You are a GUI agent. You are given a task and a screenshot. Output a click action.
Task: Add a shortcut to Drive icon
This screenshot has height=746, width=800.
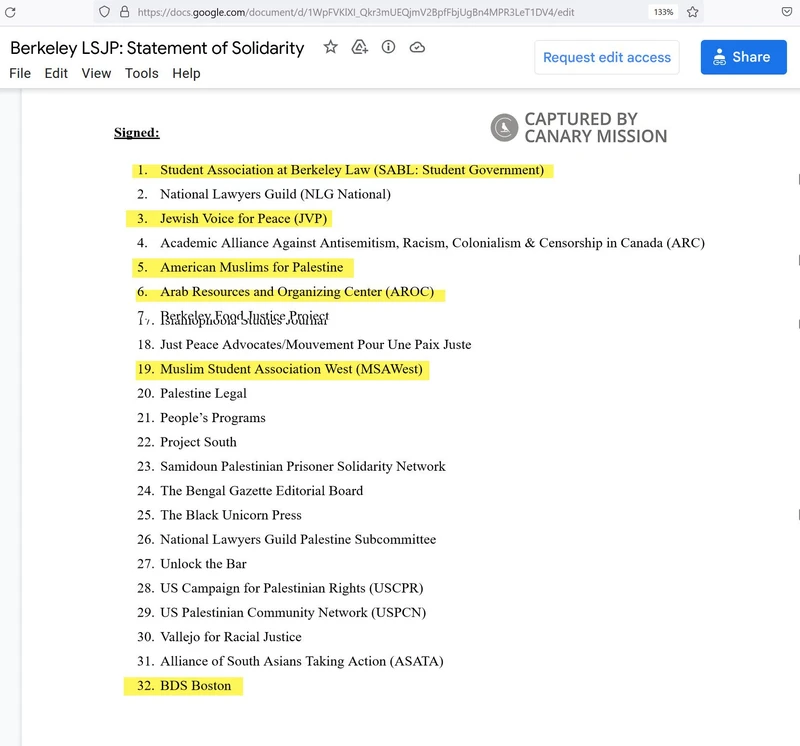tap(360, 47)
